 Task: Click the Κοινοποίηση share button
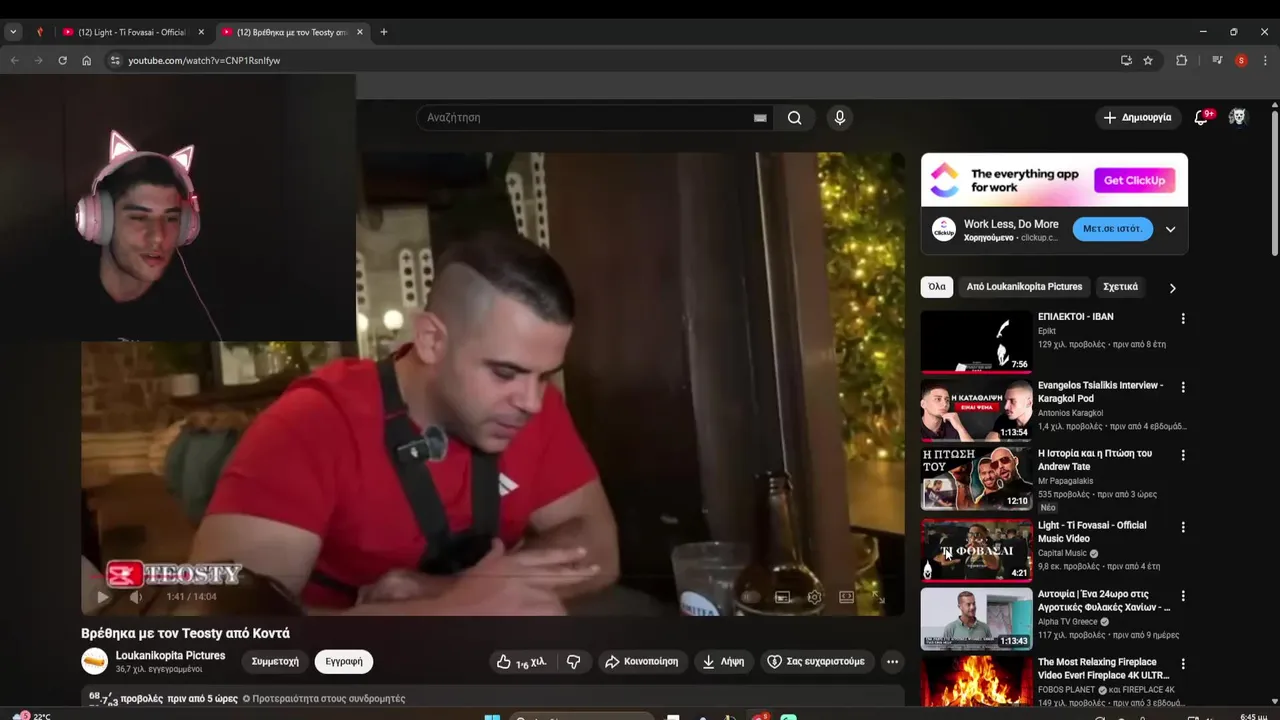coord(642,662)
